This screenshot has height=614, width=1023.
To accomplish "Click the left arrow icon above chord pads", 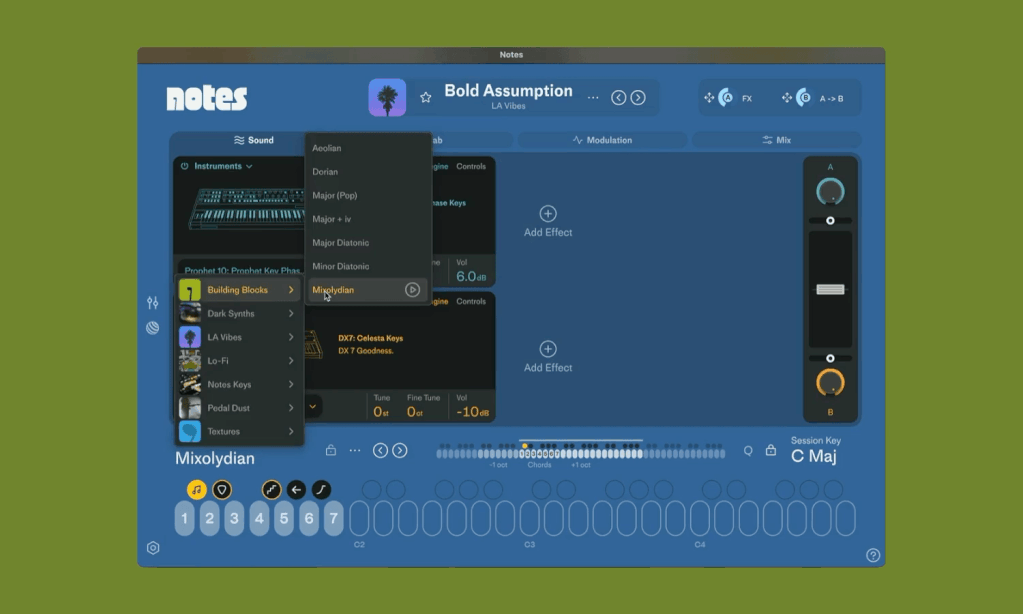I will [x=296, y=490].
